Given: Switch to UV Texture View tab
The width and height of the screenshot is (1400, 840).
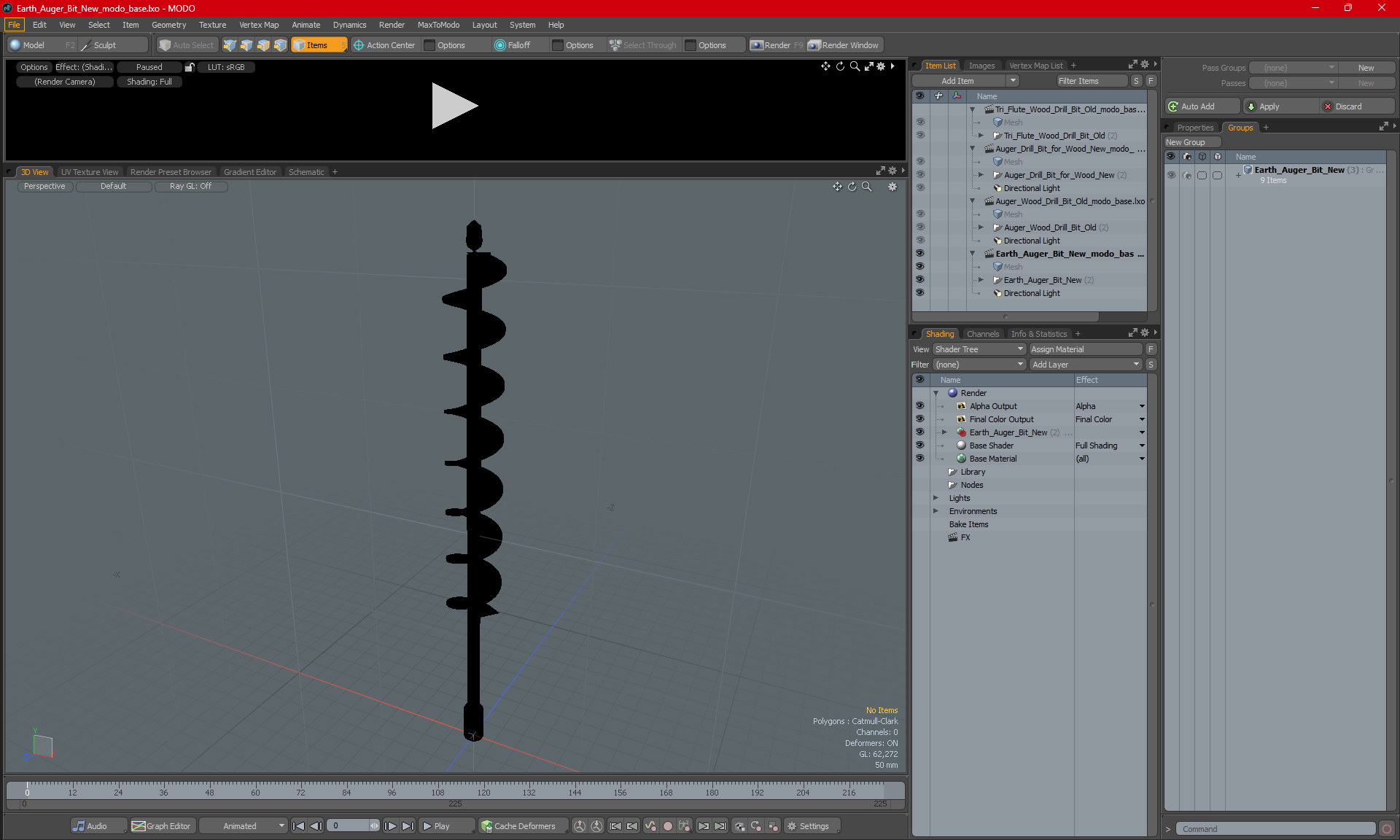Looking at the screenshot, I should [x=88, y=171].
